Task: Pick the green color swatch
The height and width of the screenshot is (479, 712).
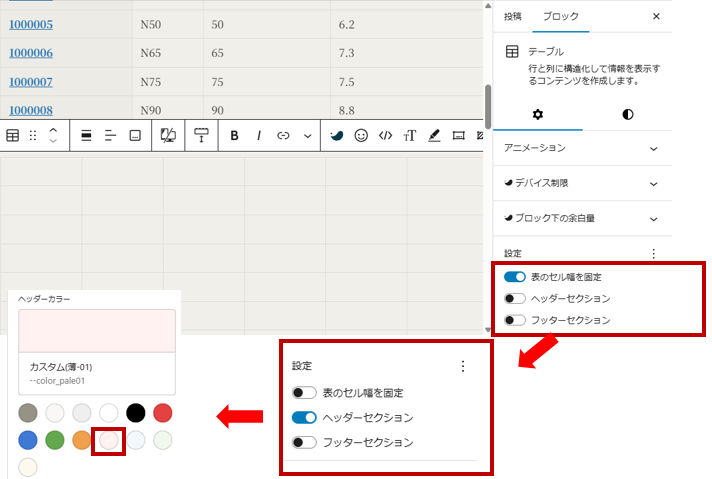Action: (x=55, y=440)
